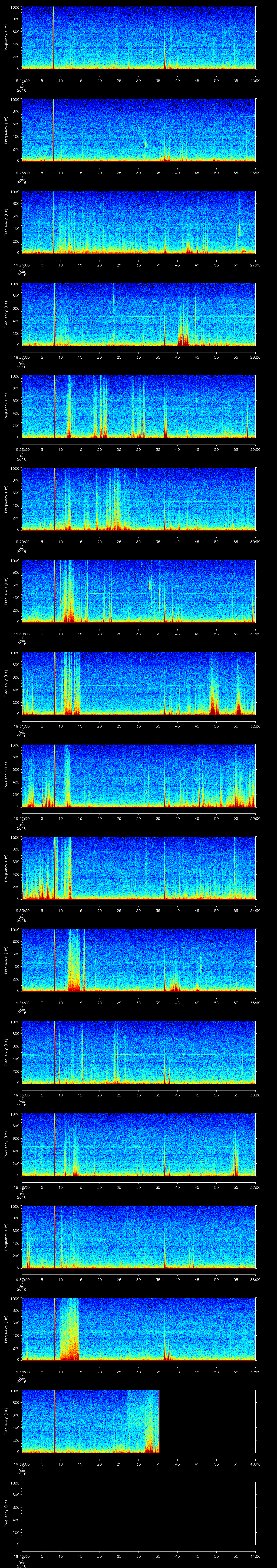Click the '29:00' end time label
Image resolution: width=277 pixels, height=1568 pixels.
point(255,449)
